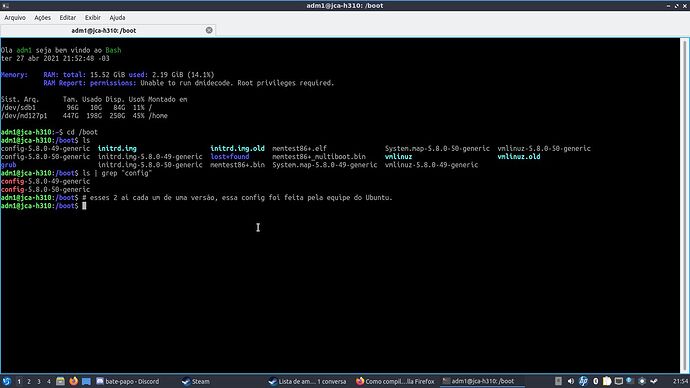This screenshot has height=388, width=690.
Task: Open the HP printer tray icon
Action: (583, 381)
